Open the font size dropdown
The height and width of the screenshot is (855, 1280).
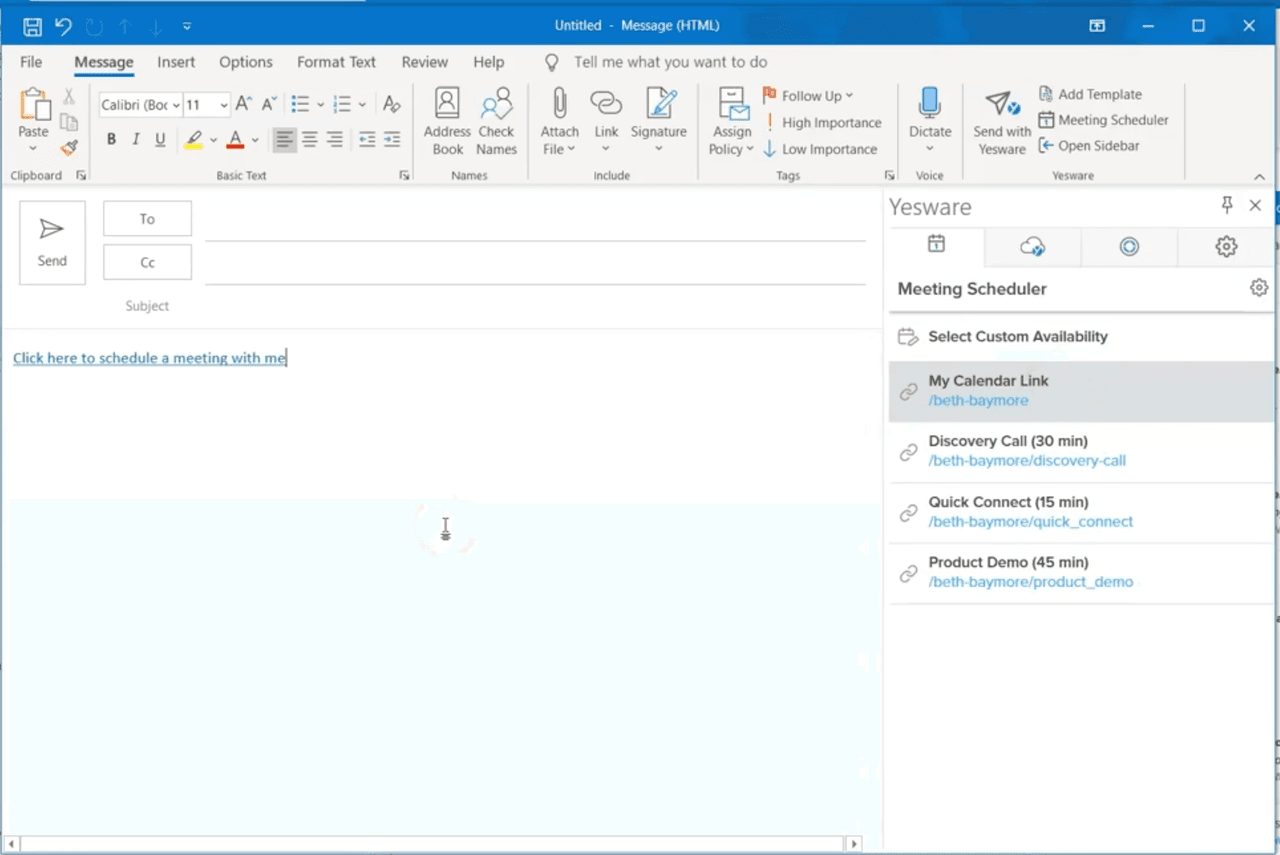pos(222,104)
